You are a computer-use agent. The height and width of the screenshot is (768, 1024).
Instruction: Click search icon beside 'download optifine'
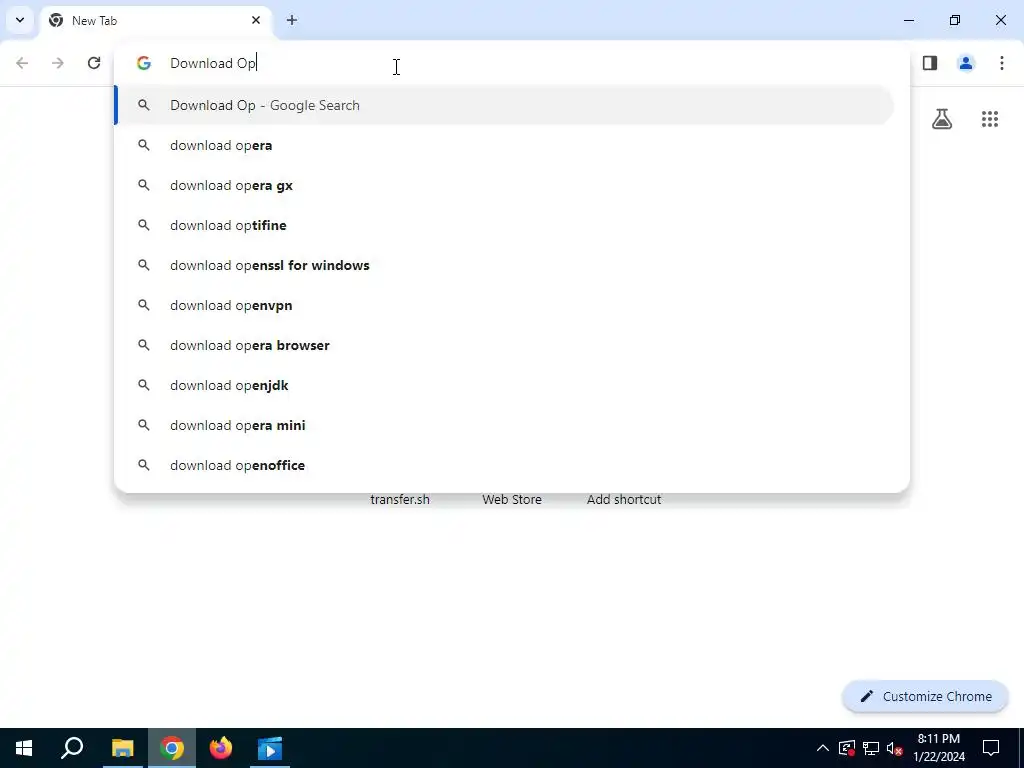pyautogui.click(x=144, y=225)
